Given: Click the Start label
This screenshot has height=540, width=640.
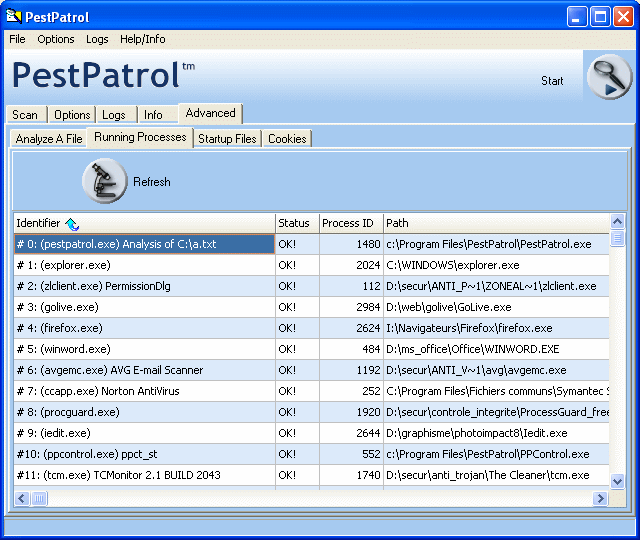Looking at the screenshot, I should coord(552,81).
